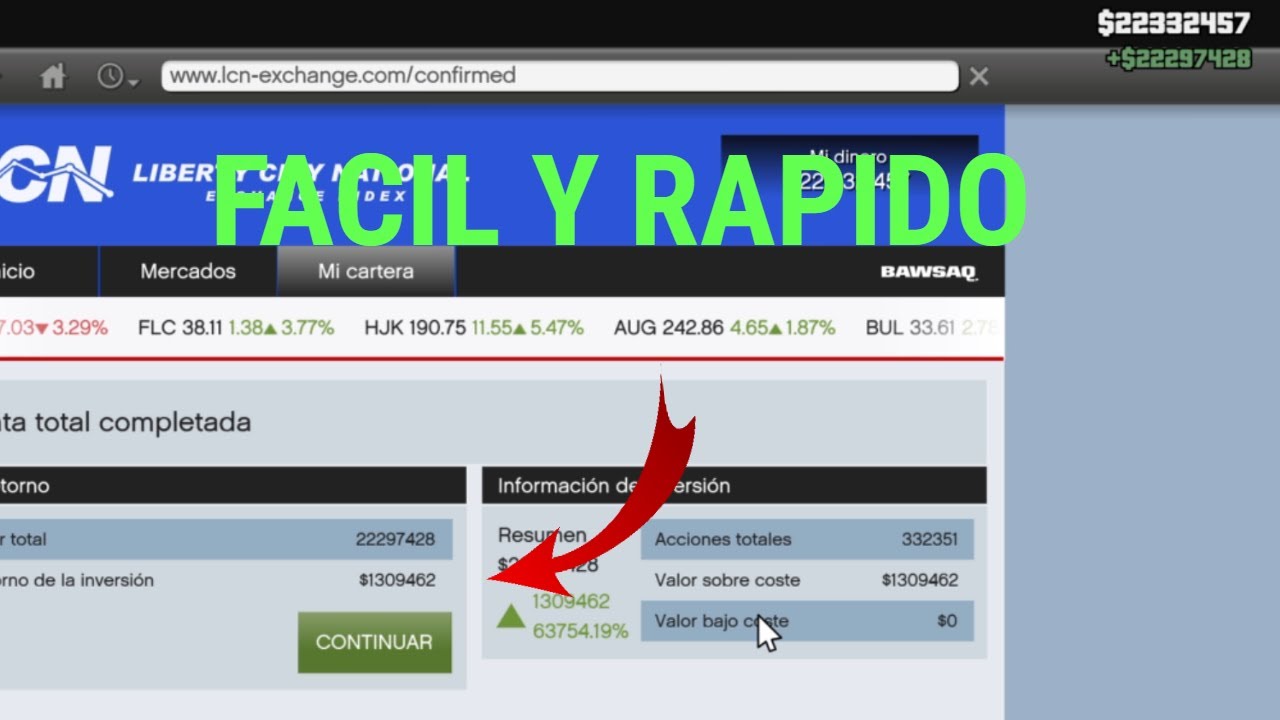The image size is (1280, 720).
Task: Click the Información de inversión header
Action: 734,486
